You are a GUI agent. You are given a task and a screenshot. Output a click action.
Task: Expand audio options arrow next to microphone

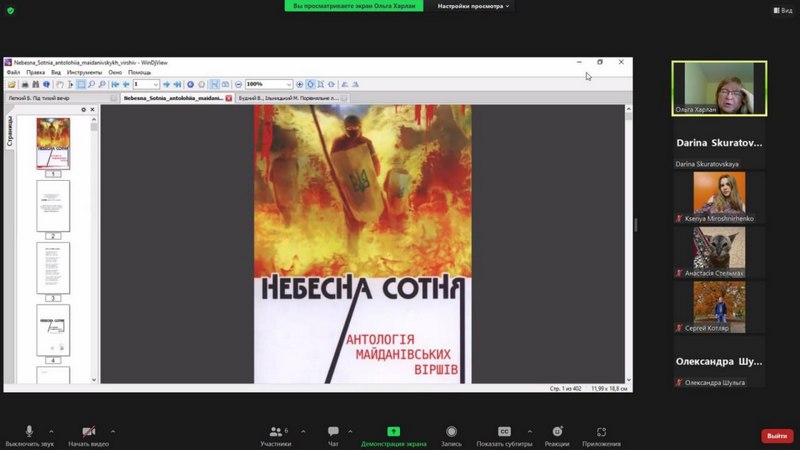coord(51,432)
